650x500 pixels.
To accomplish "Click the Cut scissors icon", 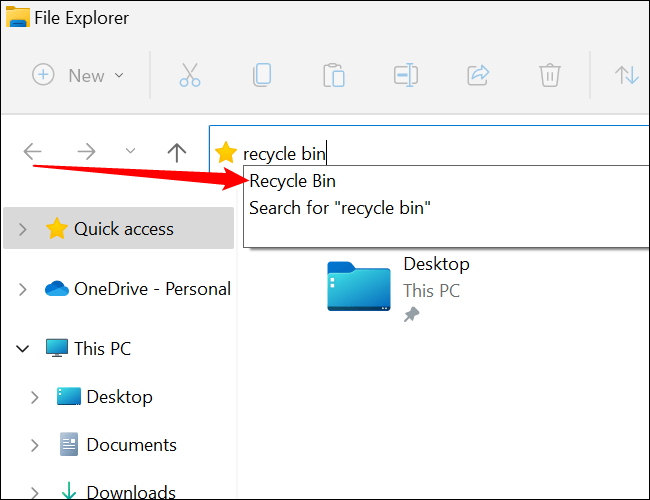I will [x=189, y=75].
